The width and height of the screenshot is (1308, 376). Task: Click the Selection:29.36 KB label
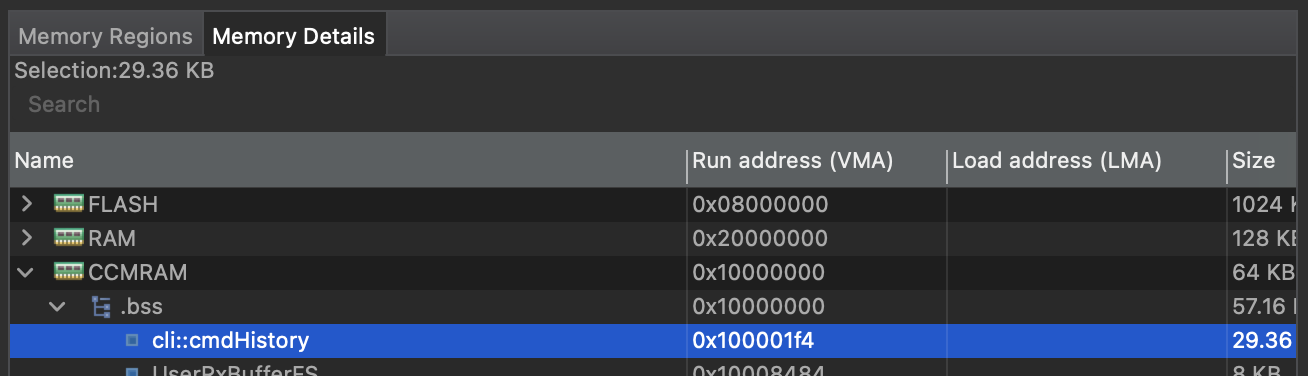coord(114,71)
